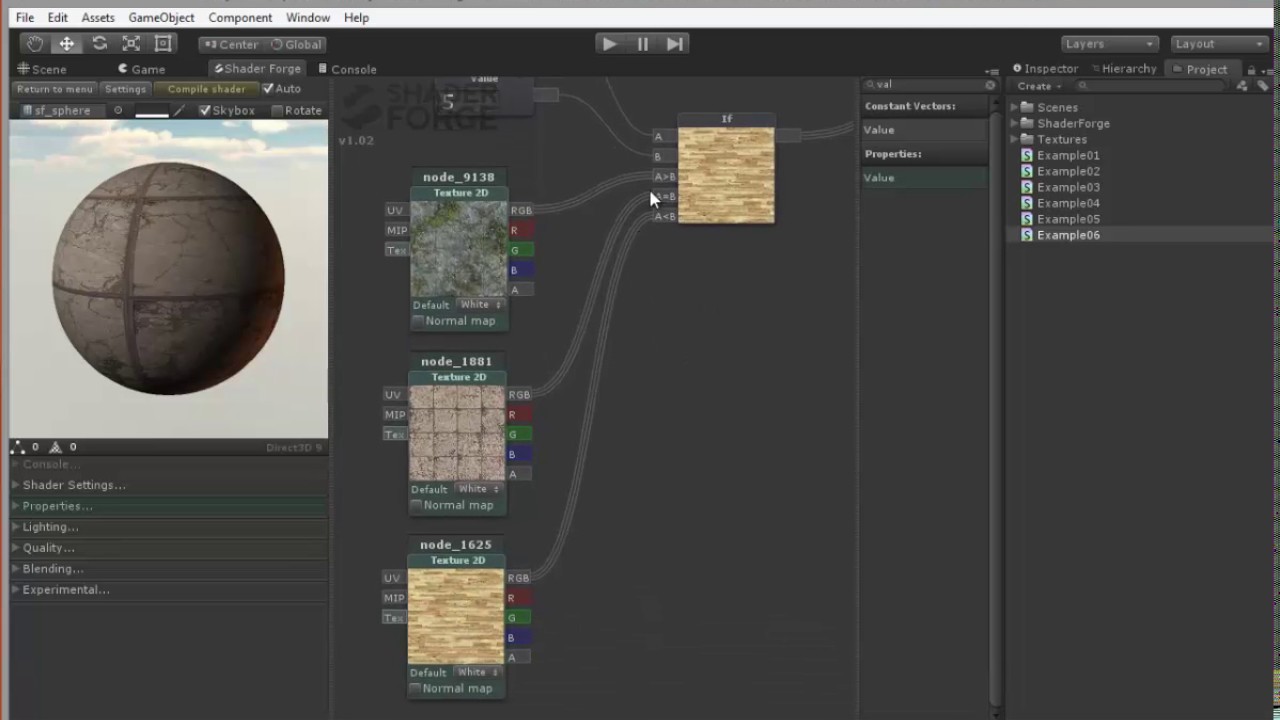Enable the Auto compile checkbox
Image resolution: width=1280 pixels, height=720 pixels.
pyautogui.click(x=268, y=88)
